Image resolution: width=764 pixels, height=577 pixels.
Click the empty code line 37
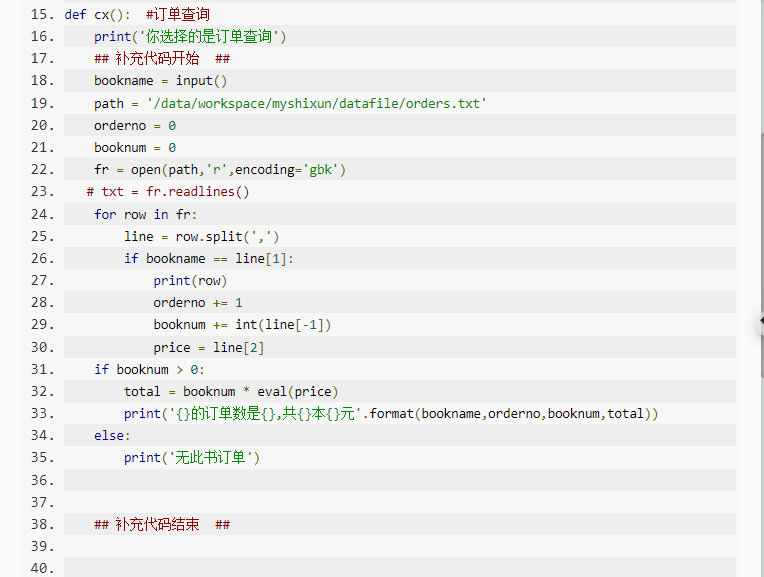pyautogui.click(x=400, y=502)
